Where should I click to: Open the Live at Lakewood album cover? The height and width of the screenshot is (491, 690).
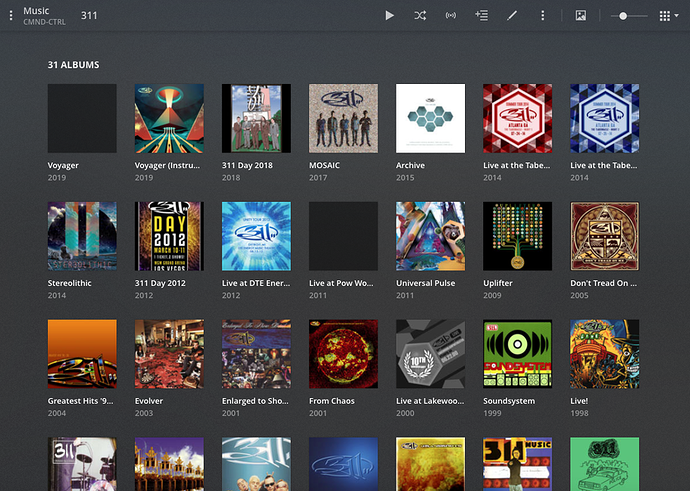point(431,354)
